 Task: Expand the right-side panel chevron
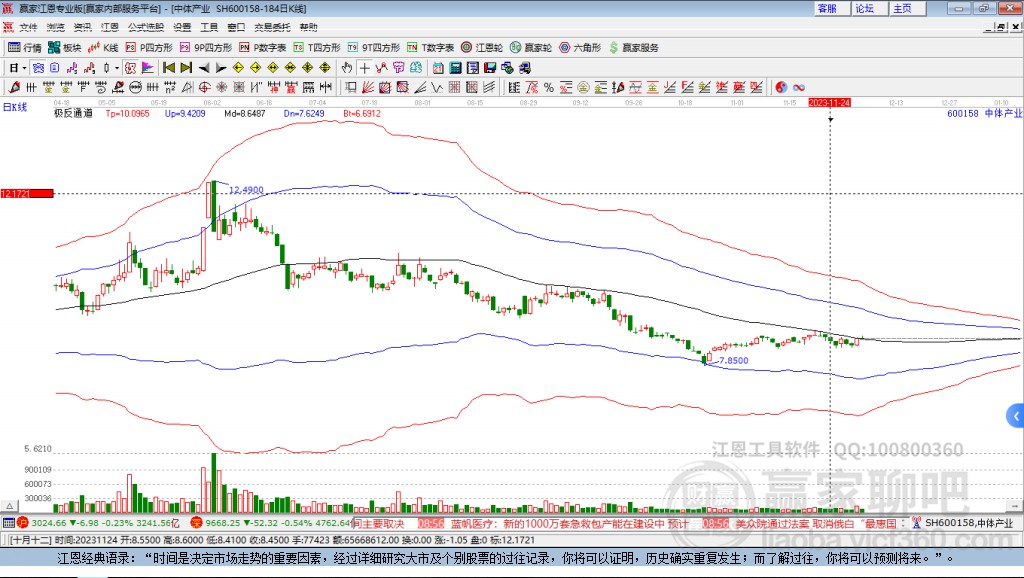coord(1016,416)
